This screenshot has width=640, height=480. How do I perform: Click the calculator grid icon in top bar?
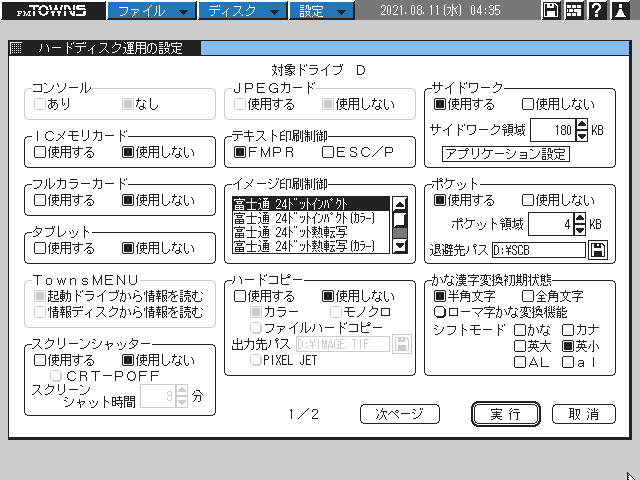pyautogui.click(x=573, y=10)
